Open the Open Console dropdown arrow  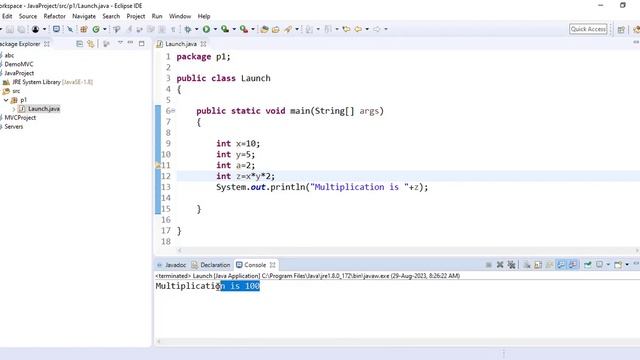point(627,265)
